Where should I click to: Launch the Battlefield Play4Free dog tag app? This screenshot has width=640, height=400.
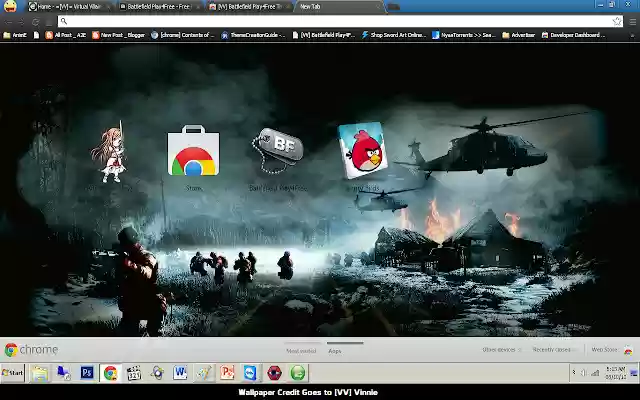tap(278, 150)
